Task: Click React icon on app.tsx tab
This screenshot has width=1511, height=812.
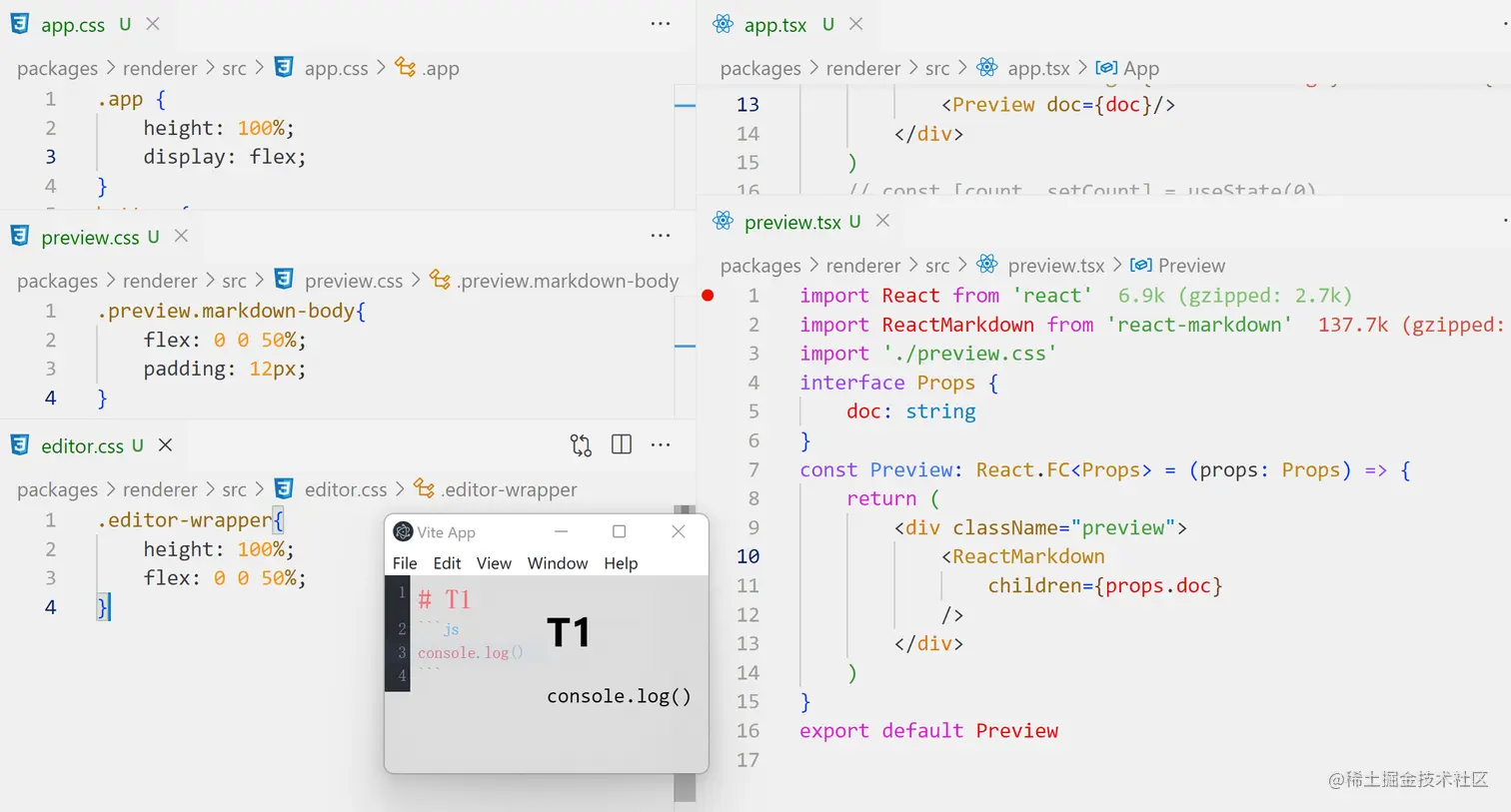Action: click(x=724, y=24)
